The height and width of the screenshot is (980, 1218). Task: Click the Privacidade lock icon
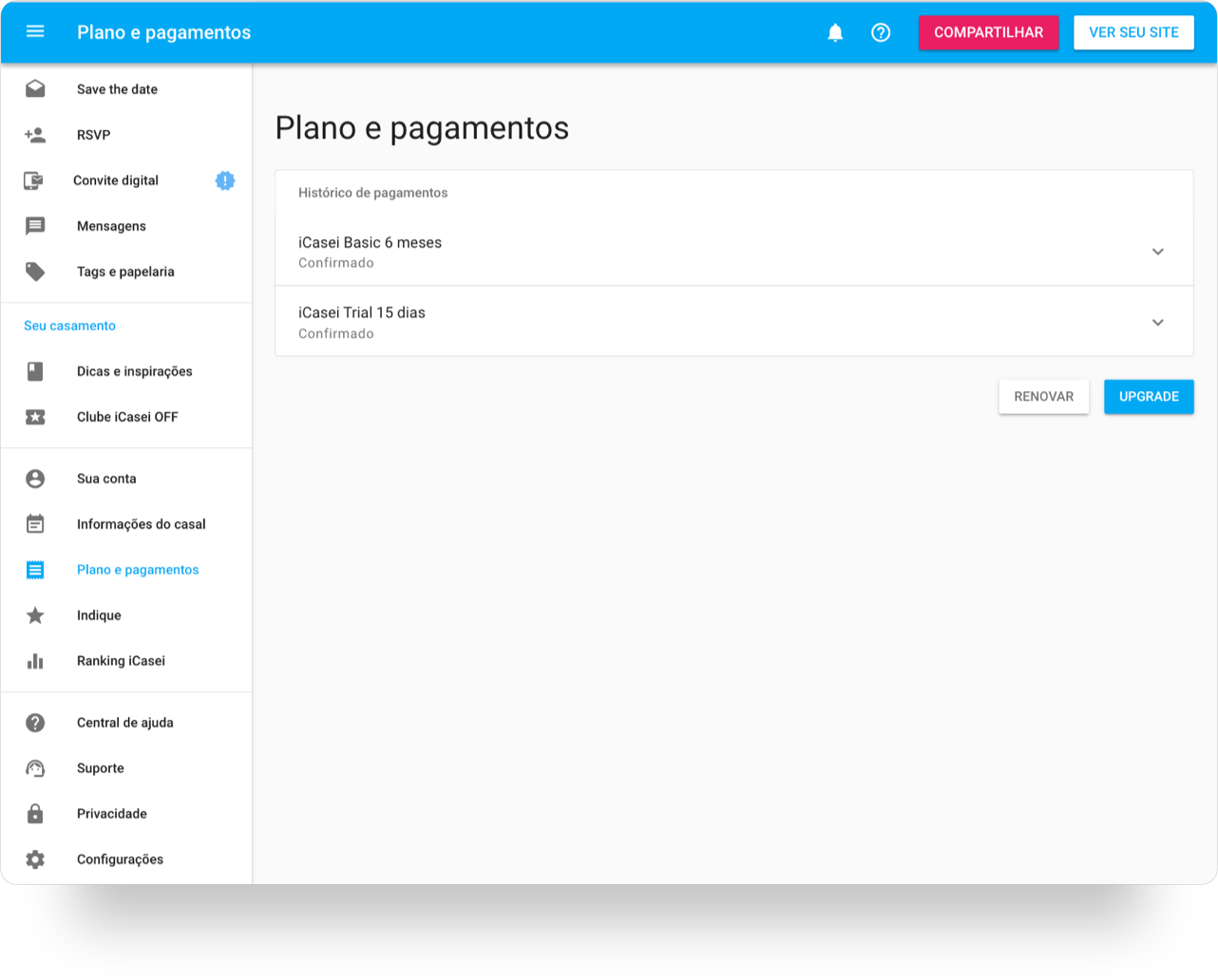tap(35, 814)
